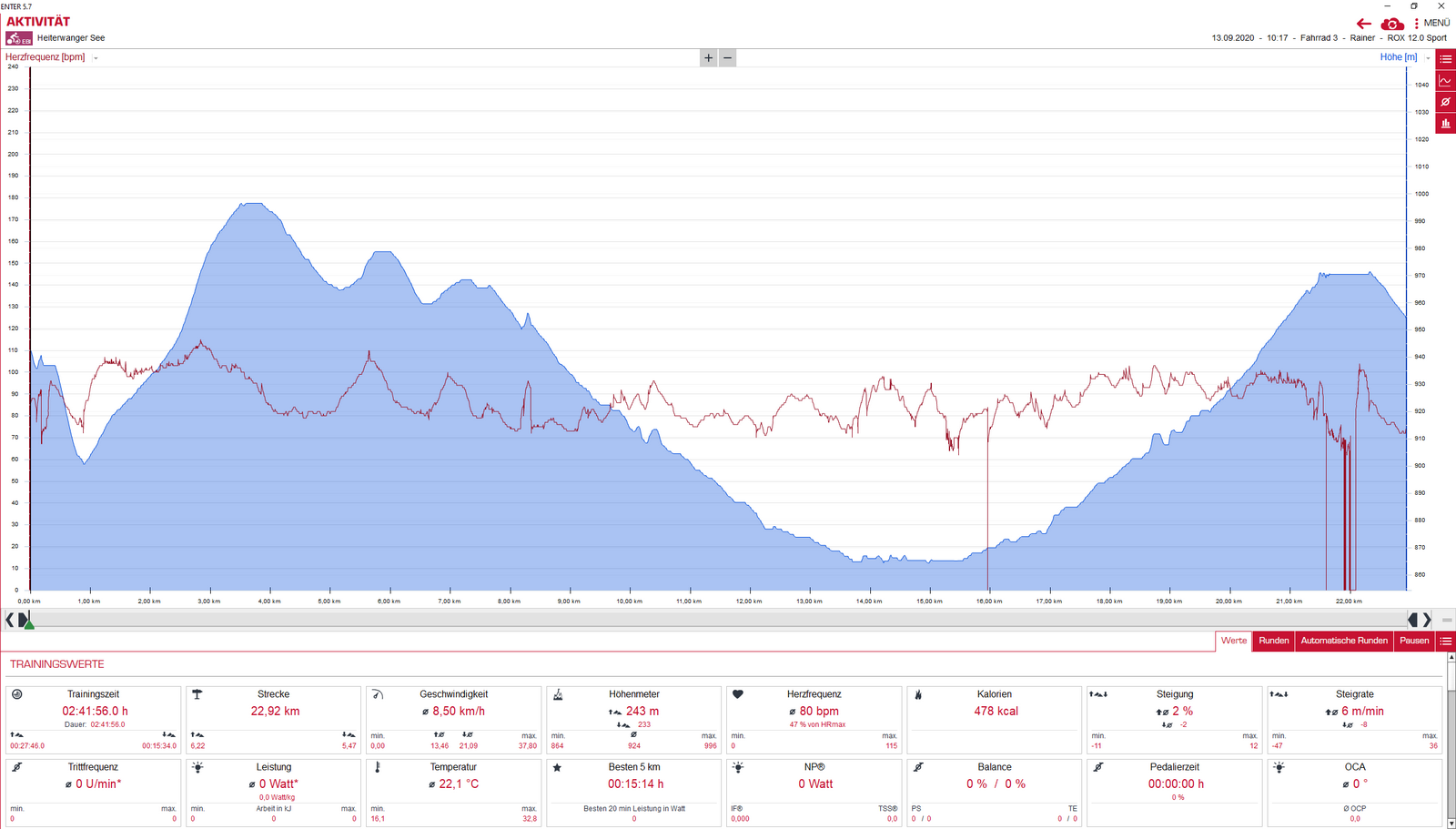Screen dimensions: 1456x829
Task: Select the line chart icon in sidebar
Action: (x=1445, y=81)
